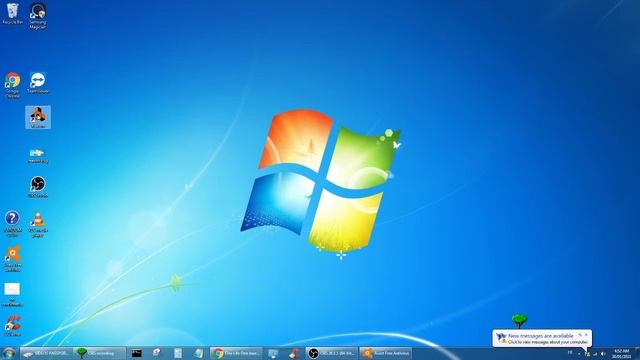
Task: Click the language indicator in the tray
Action: pyautogui.click(x=570, y=352)
